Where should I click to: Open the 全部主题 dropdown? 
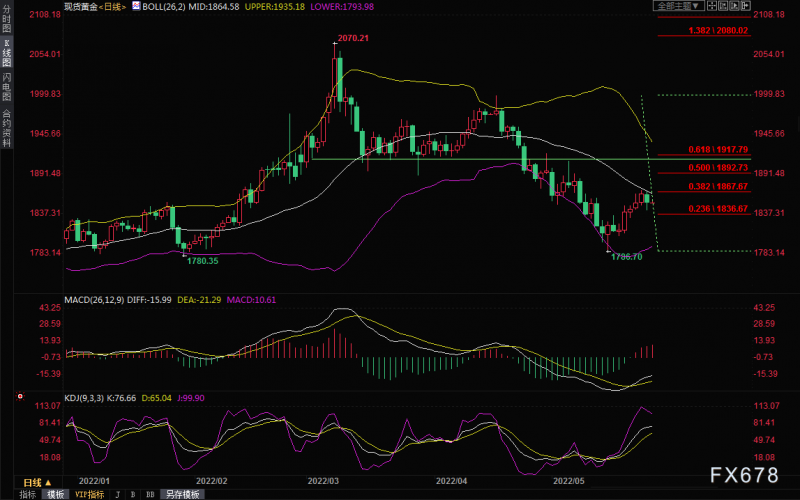(x=679, y=6)
